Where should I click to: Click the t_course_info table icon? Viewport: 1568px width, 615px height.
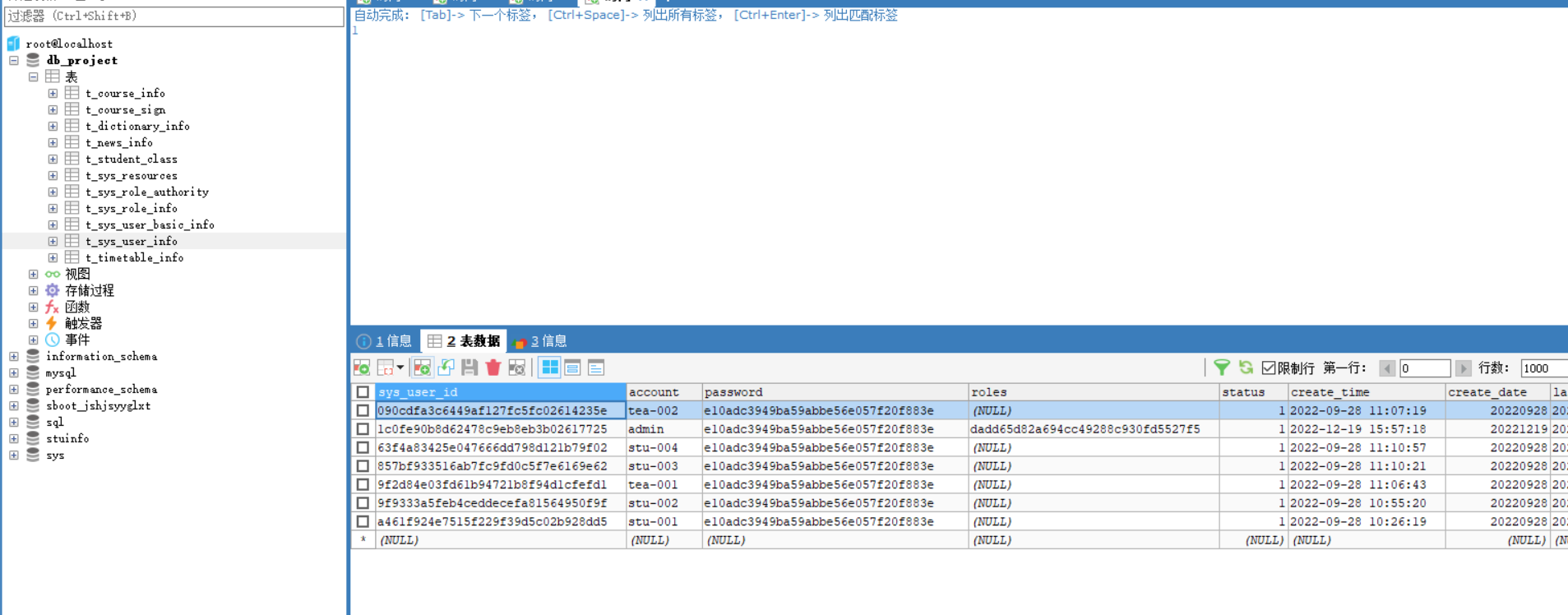coord(72,93)
